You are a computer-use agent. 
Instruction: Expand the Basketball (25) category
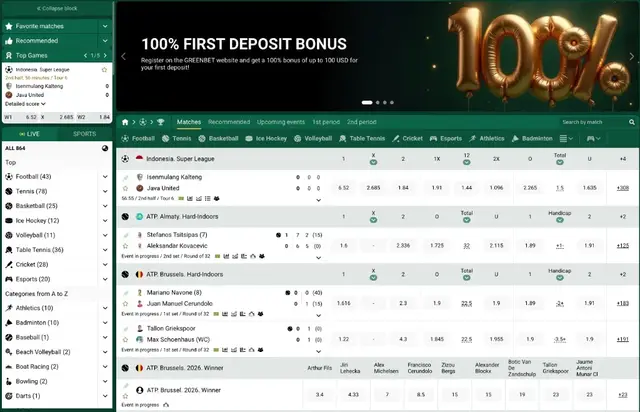tap(105, 206)
